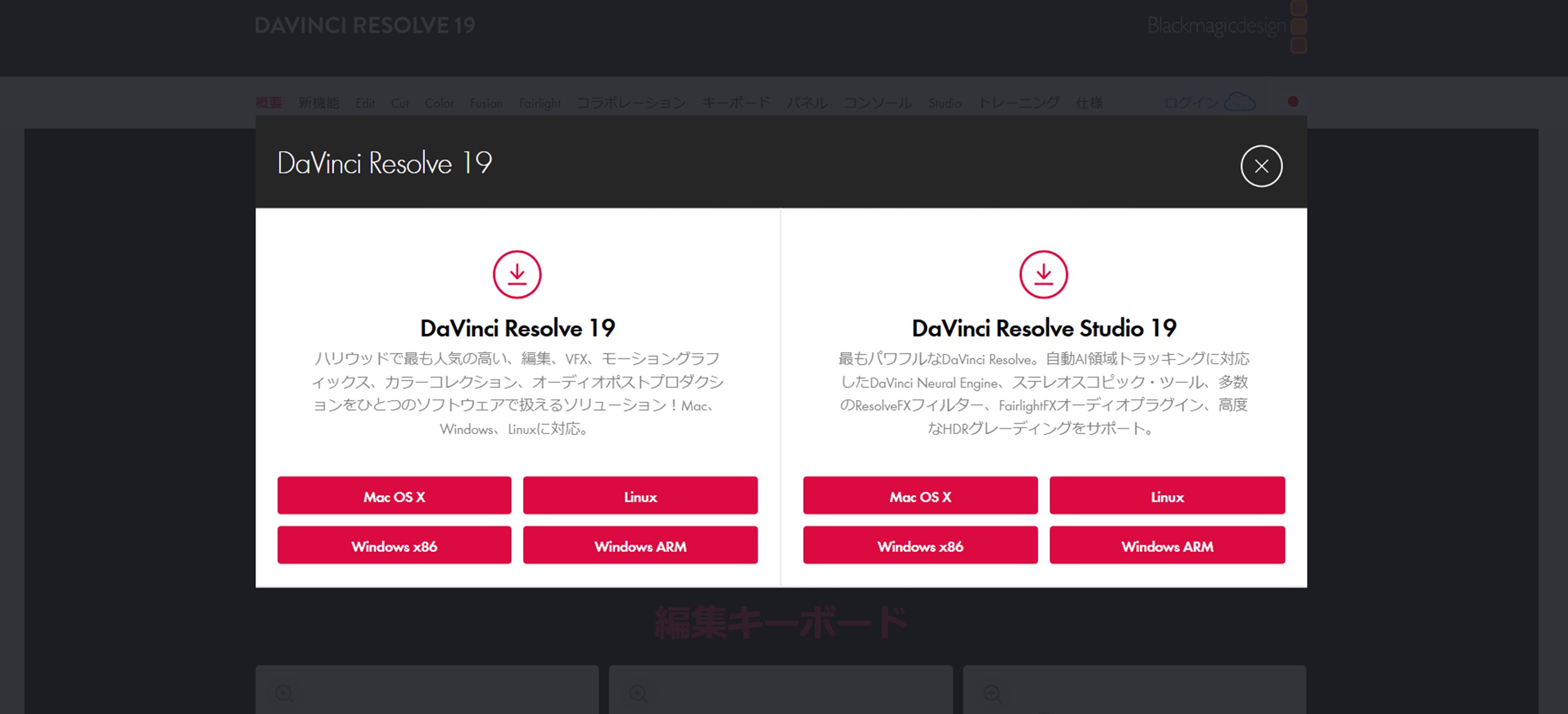
Task: Click download icon above DaVinci Resolve 19
Action: pyautogui.click(x=517, y=274)
